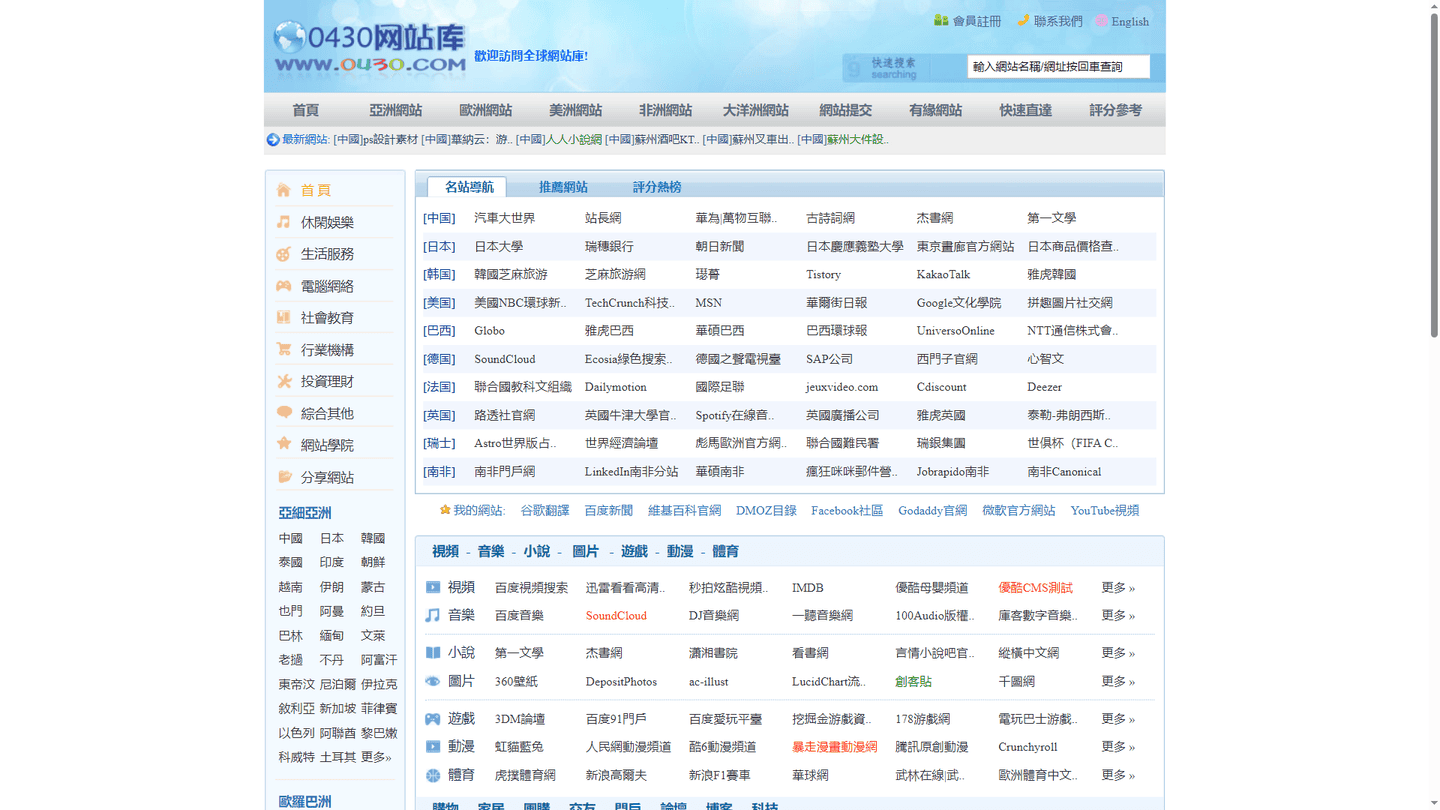Viewport: 1440px width, 810px height.
Task: Expand 更多 in the 音樂 row
Action: (x=1118, y=616)
